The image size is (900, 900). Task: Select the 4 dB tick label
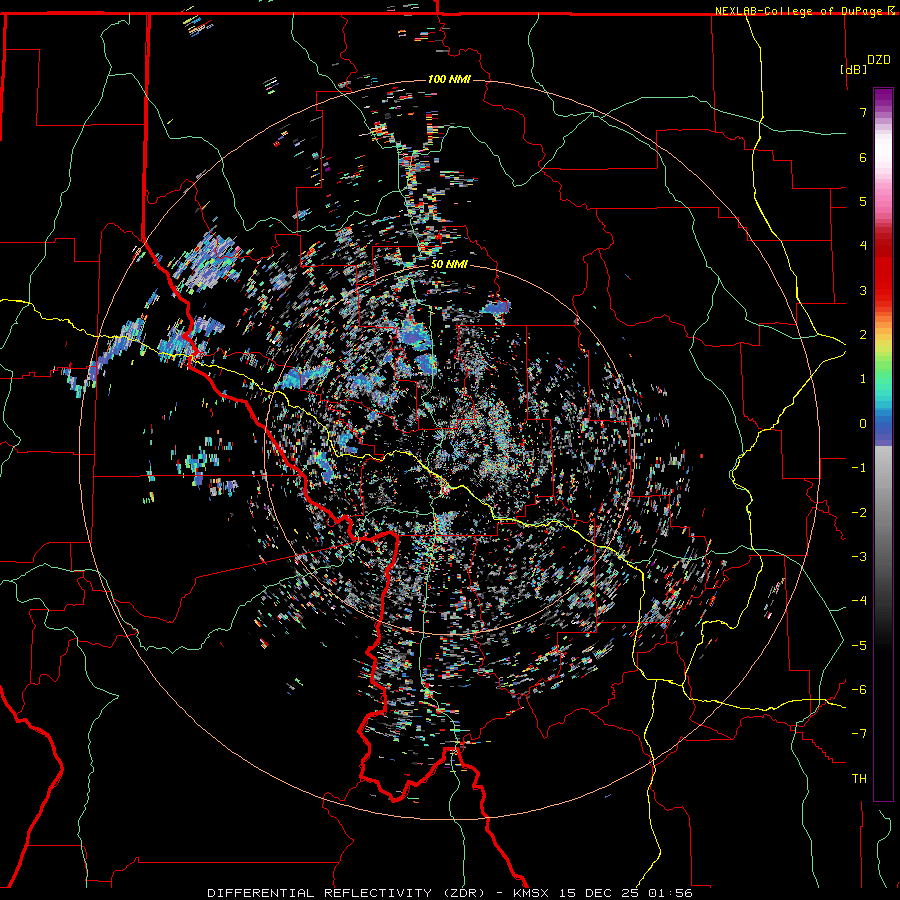(863, 246)
